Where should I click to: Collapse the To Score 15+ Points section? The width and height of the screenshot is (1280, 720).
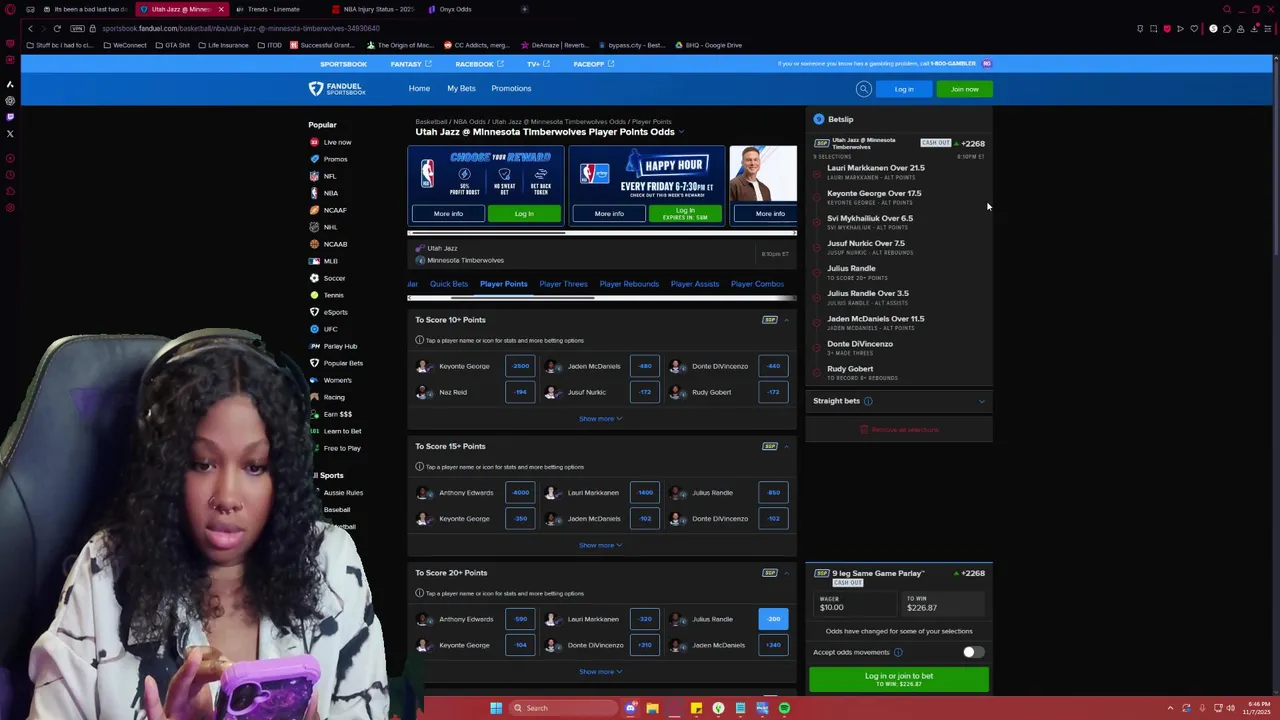pos(786,446)
